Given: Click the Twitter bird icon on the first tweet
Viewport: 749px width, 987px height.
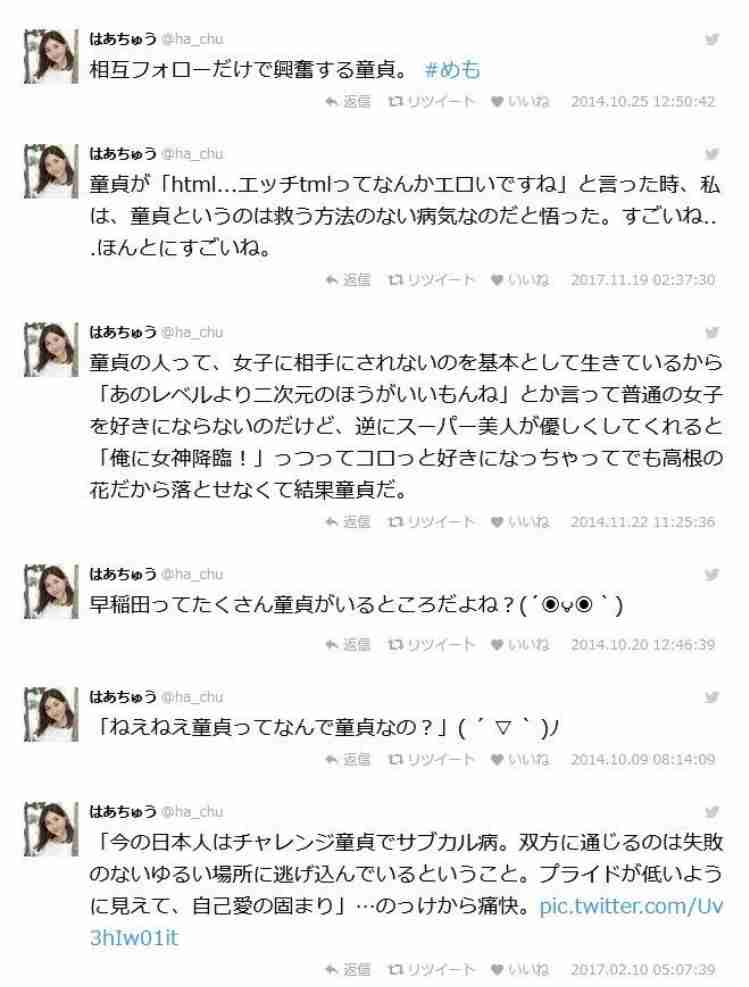Looking at the screenshot, I should (711, 39).
